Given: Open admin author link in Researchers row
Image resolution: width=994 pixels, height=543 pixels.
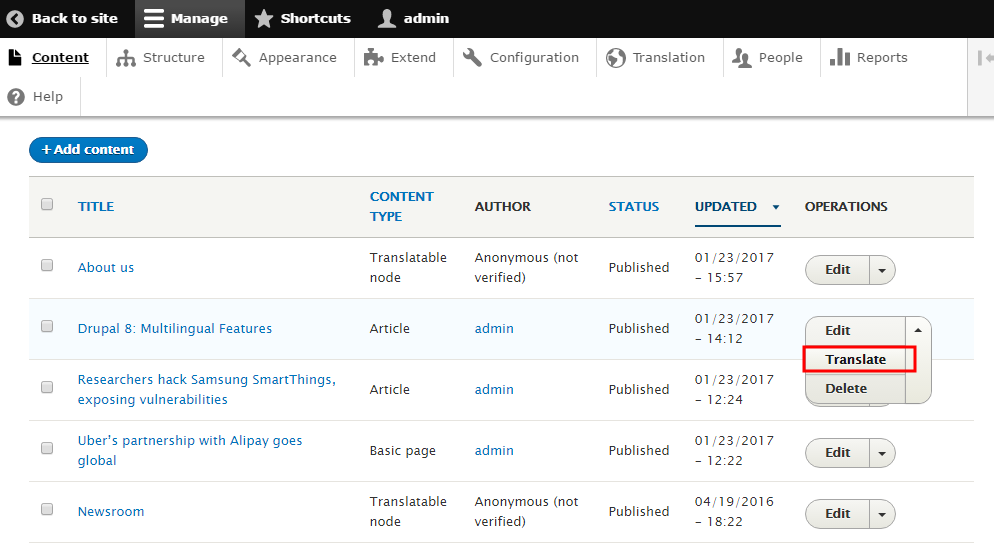Looking at the screenshot, I should tap(494, 390).
